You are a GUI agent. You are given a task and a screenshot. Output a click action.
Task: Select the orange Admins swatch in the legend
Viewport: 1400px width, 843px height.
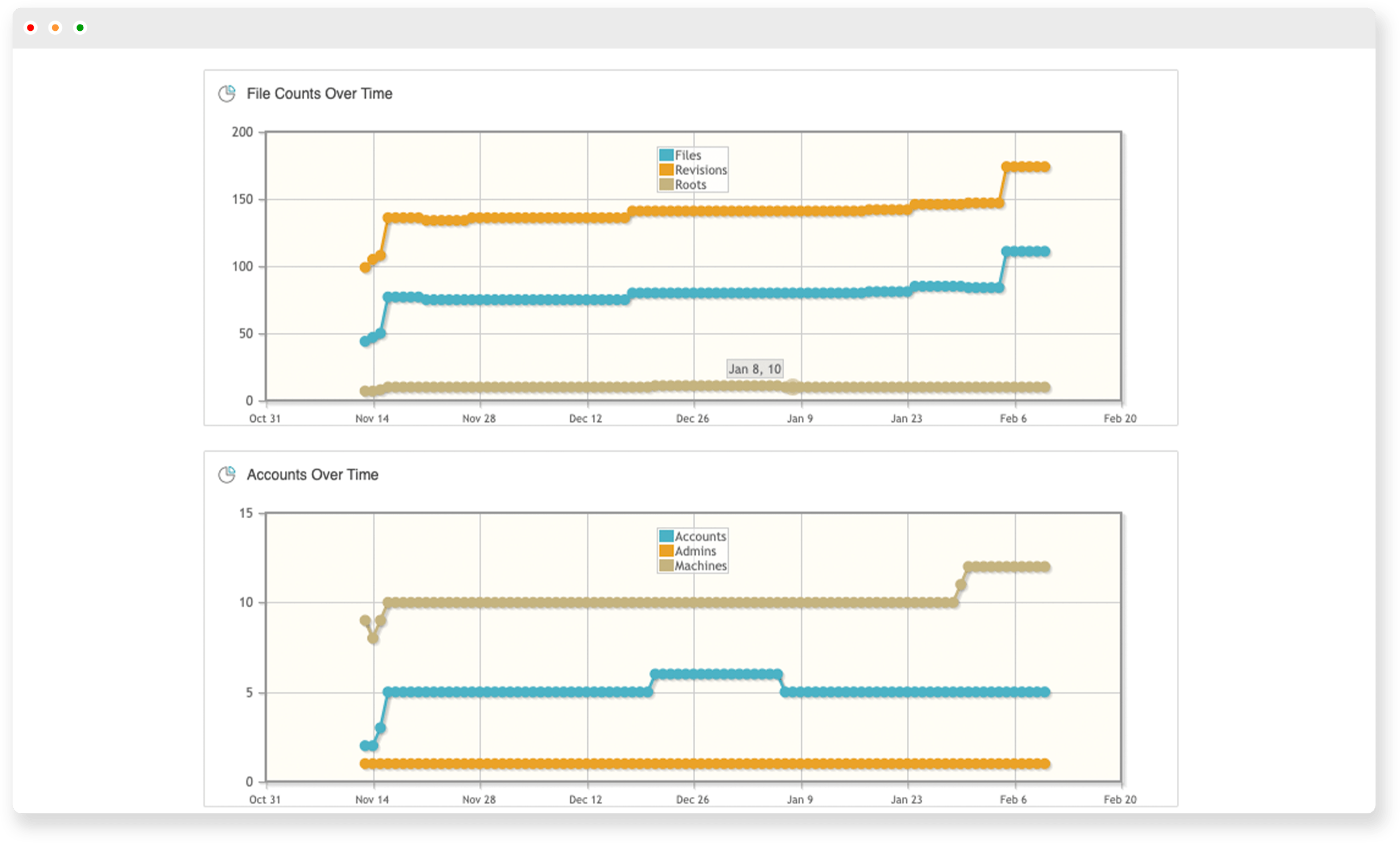[665, 551]
